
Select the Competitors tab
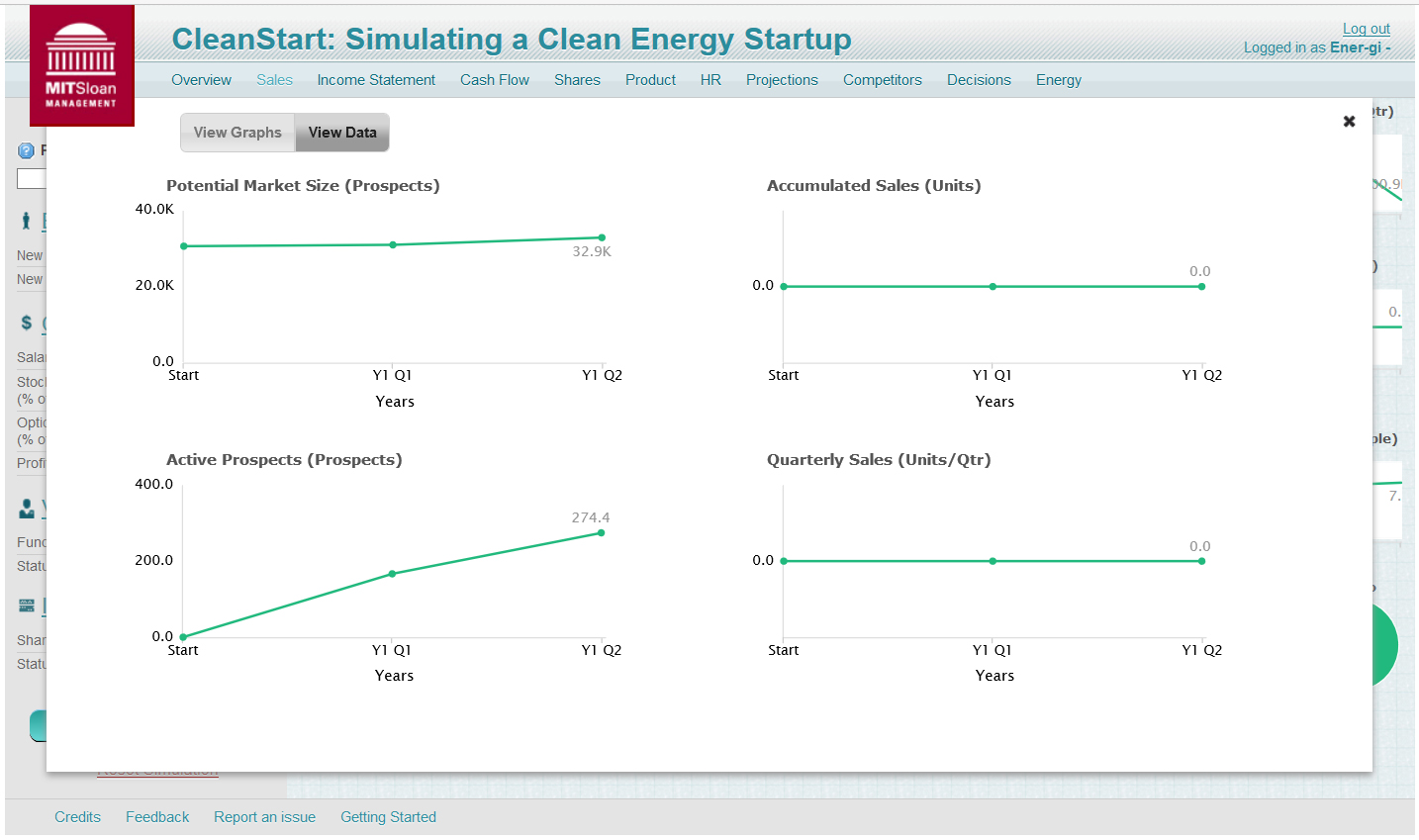pyautogui.click(x=882, y=80)
